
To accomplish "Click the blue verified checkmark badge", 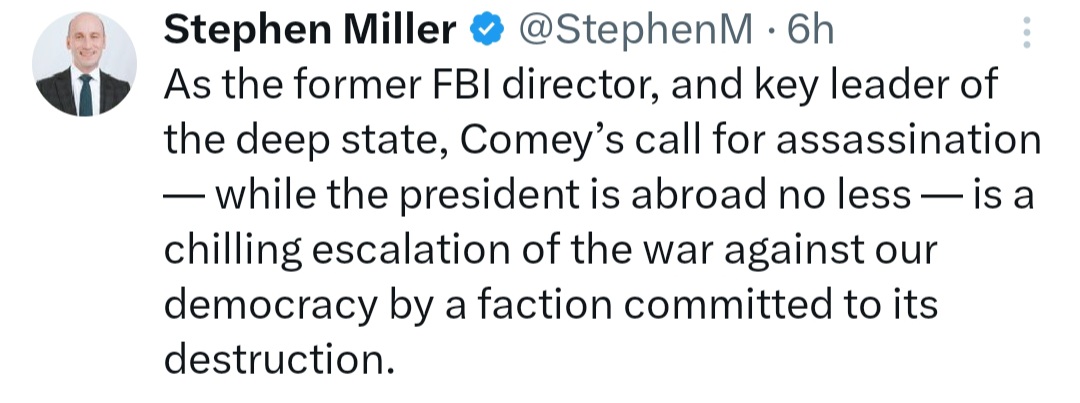I will 488,31.
